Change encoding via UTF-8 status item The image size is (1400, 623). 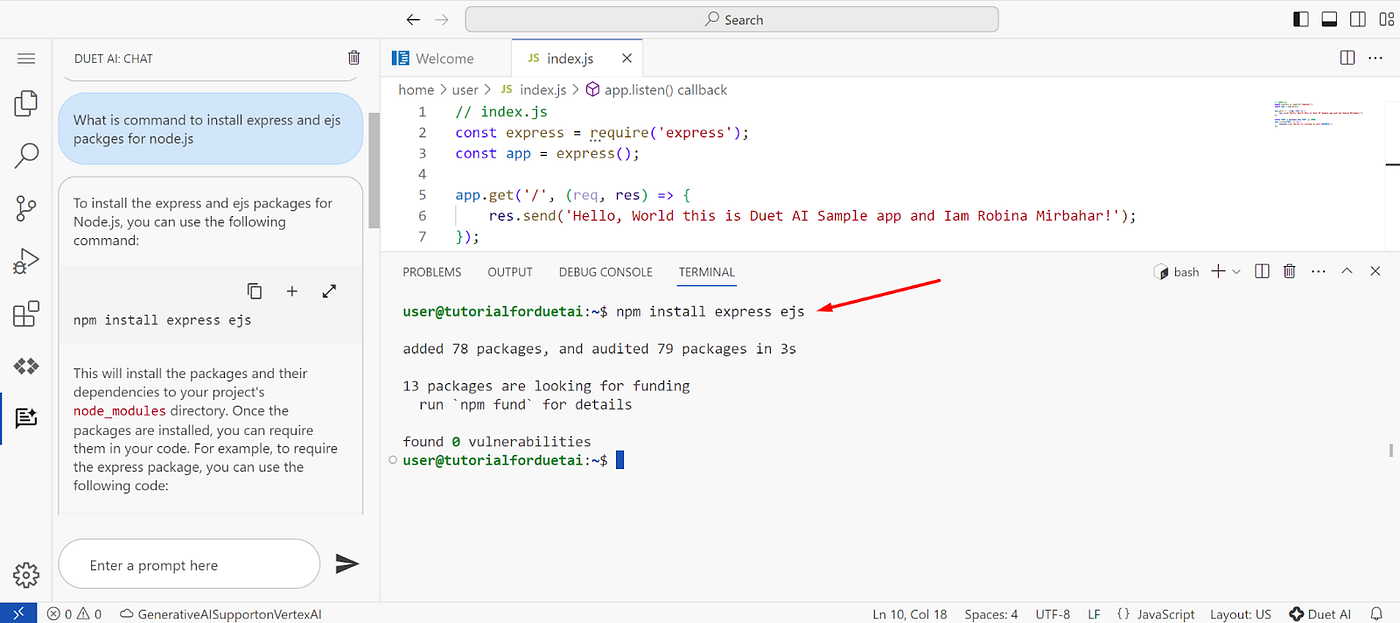click(x=1053, y=614)
